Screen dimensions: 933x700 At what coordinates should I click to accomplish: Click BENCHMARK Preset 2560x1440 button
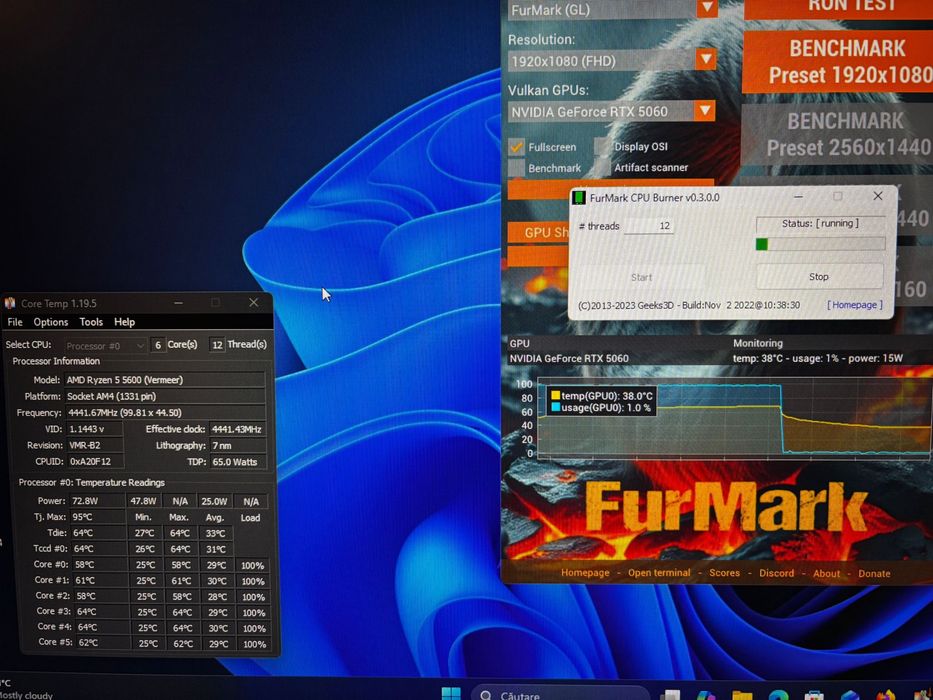[x=838, y=134]
